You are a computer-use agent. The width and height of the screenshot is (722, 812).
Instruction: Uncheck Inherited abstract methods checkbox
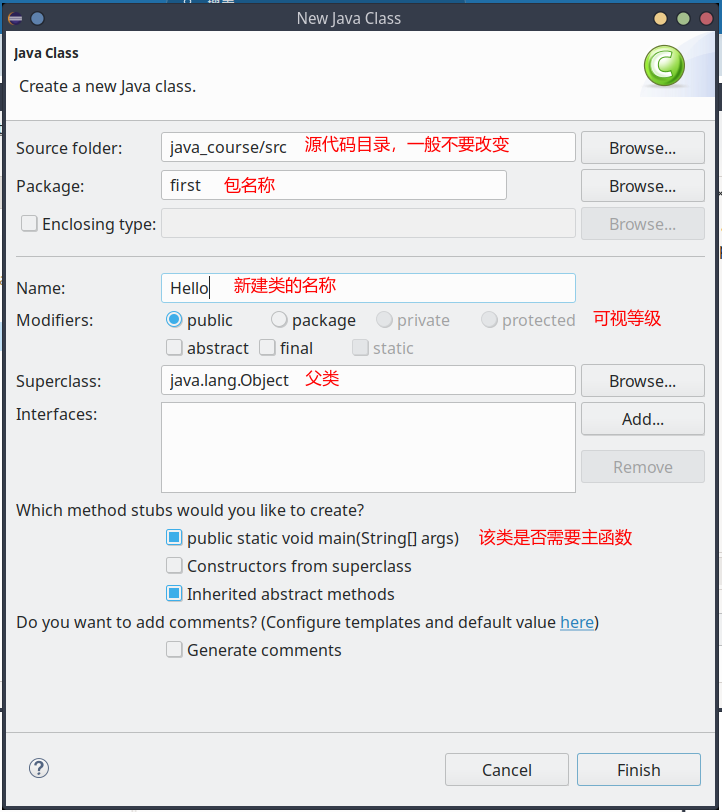174,594
